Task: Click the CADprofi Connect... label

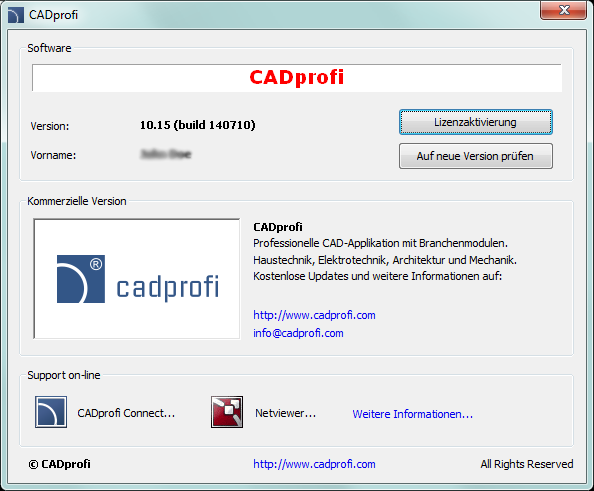Action: (126, 413)
